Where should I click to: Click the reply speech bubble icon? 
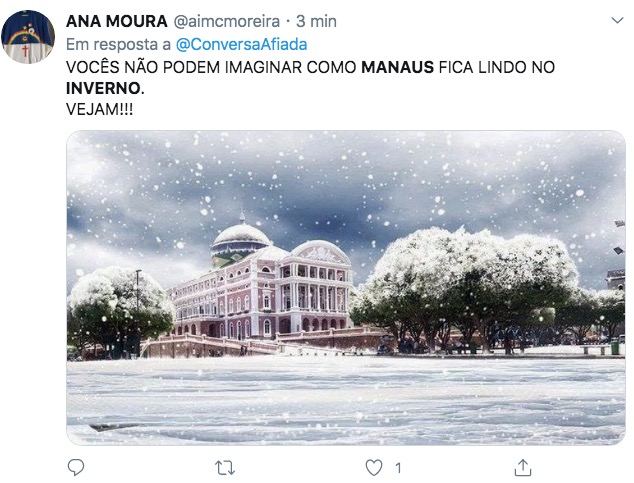click(x=76, y=468)
